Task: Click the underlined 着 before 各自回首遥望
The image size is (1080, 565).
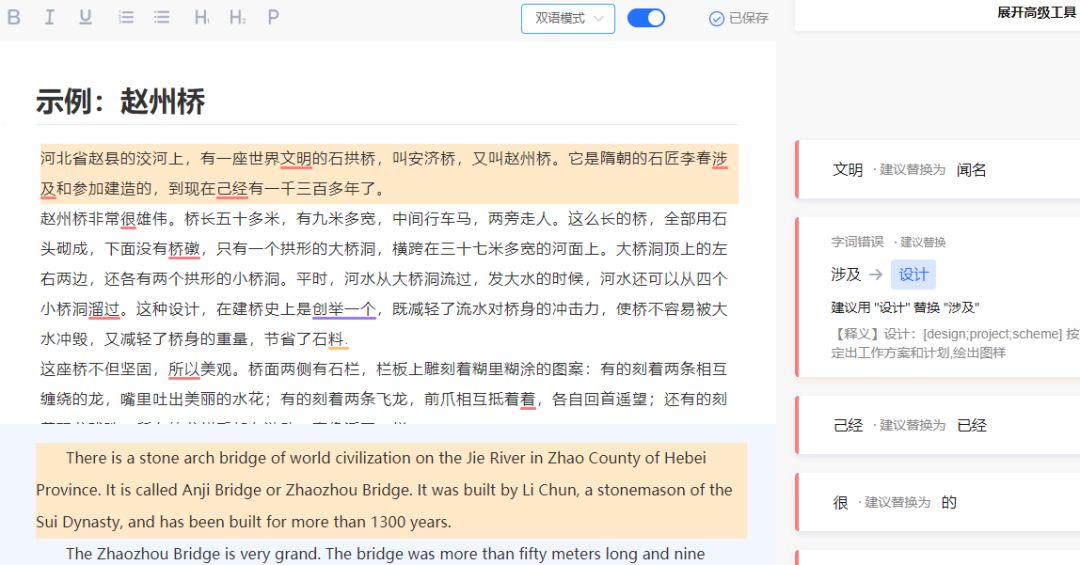Action: [528, 399]
